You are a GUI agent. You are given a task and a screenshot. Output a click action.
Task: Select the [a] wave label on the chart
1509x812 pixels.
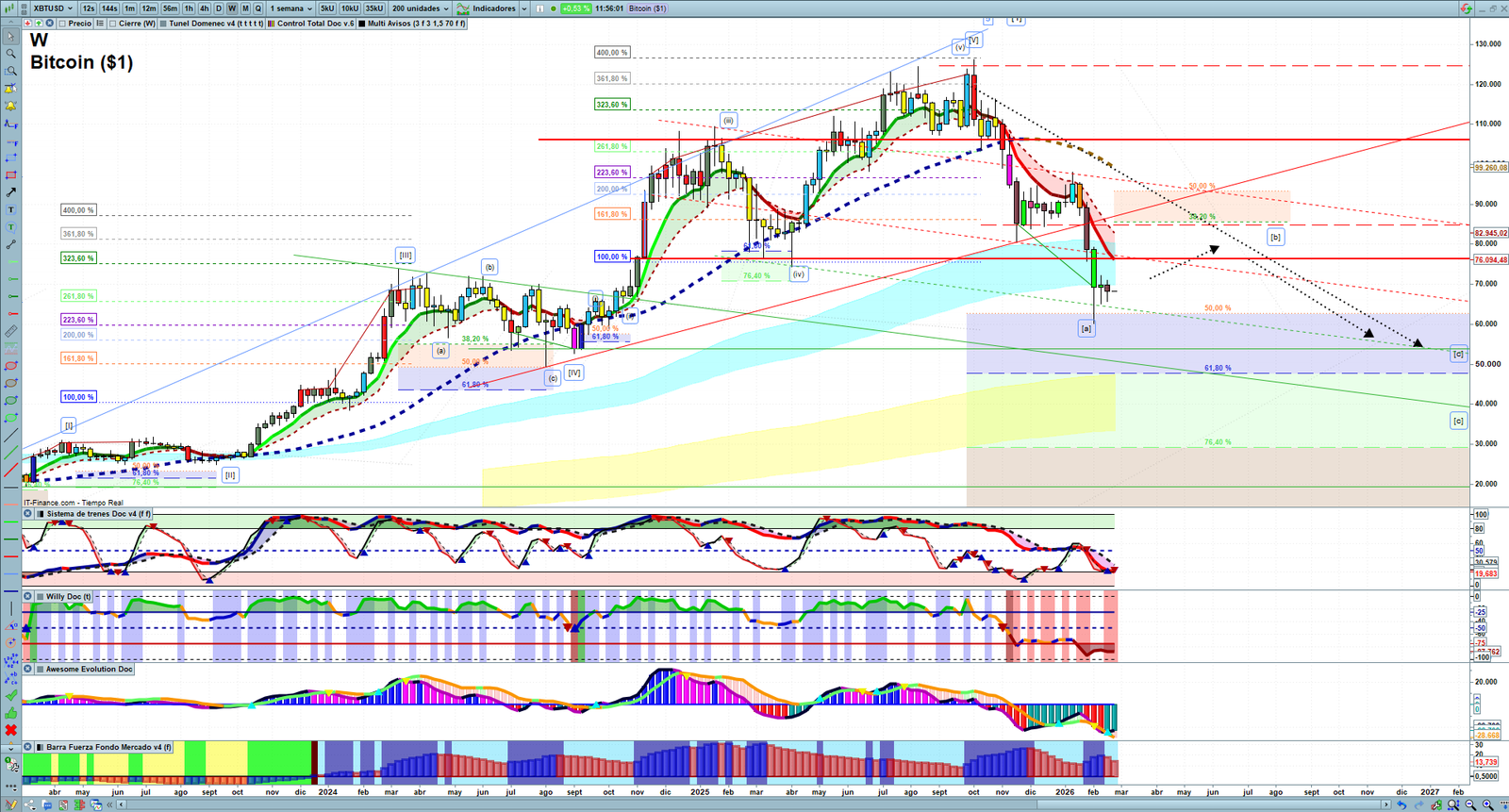pos(1086,328)
